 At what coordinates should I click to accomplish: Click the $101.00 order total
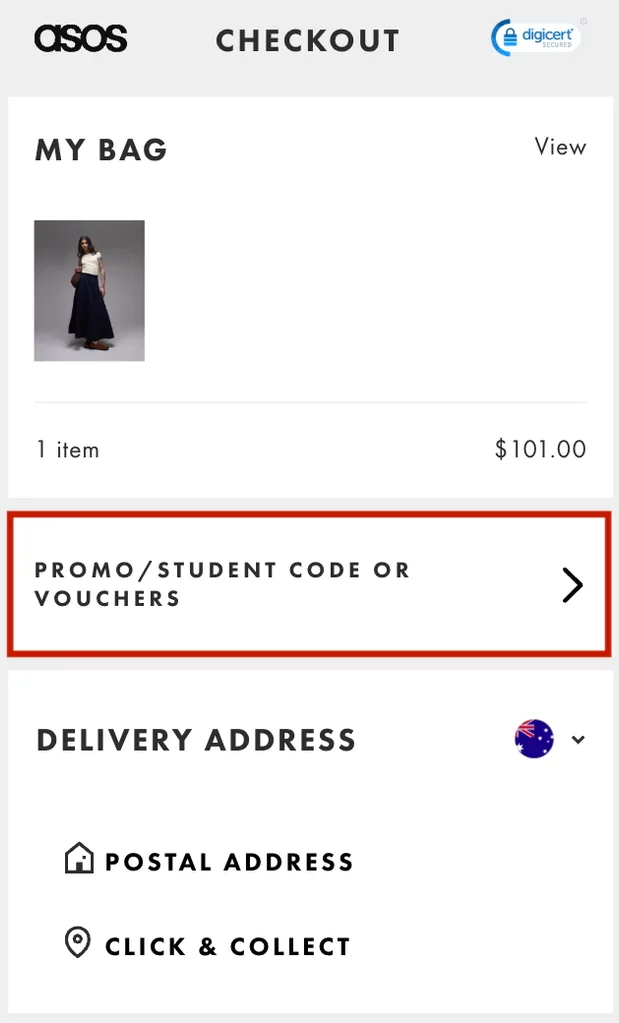541,449
